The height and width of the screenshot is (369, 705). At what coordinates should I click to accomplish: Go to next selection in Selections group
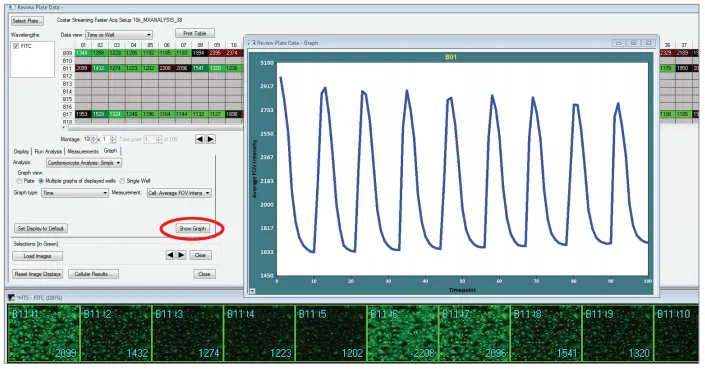coord(181,255)
